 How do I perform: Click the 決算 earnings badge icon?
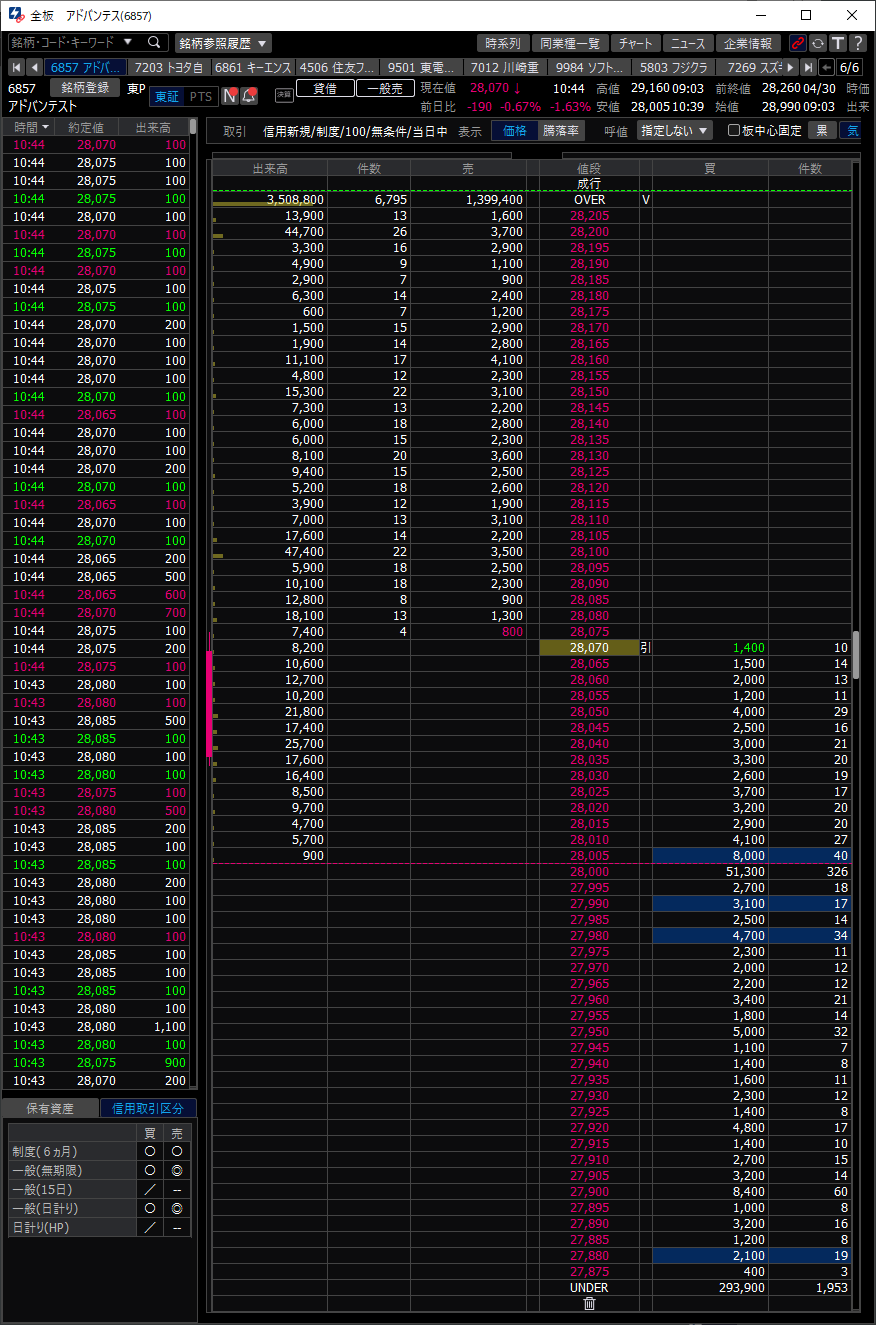[x=283, y=96]
